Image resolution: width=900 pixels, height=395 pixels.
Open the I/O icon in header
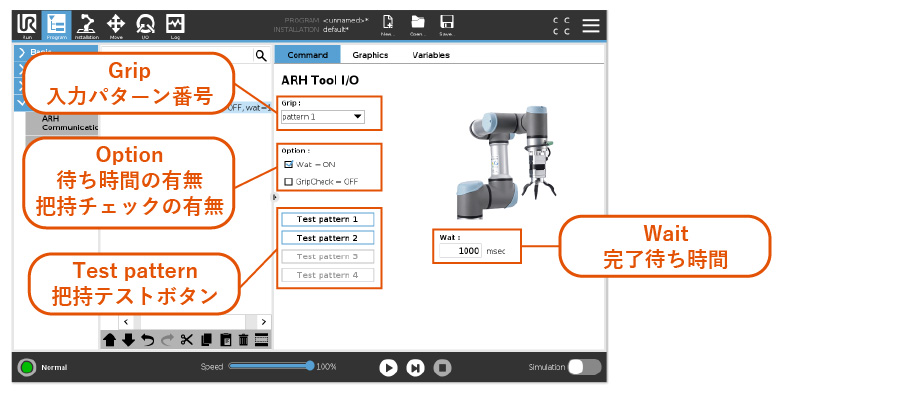coord(145,25)
